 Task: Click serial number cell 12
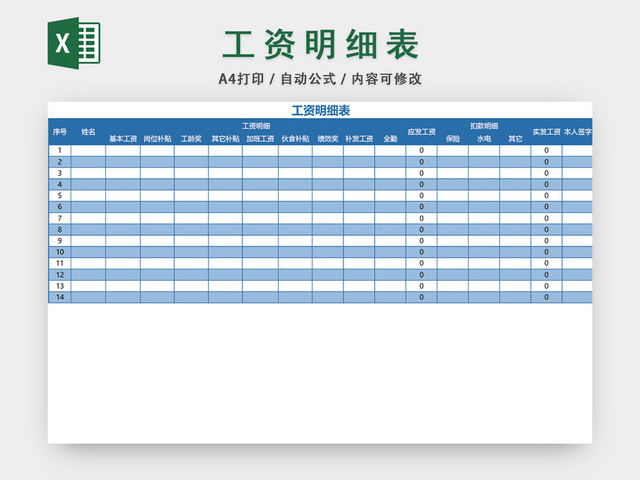point(60,275)
